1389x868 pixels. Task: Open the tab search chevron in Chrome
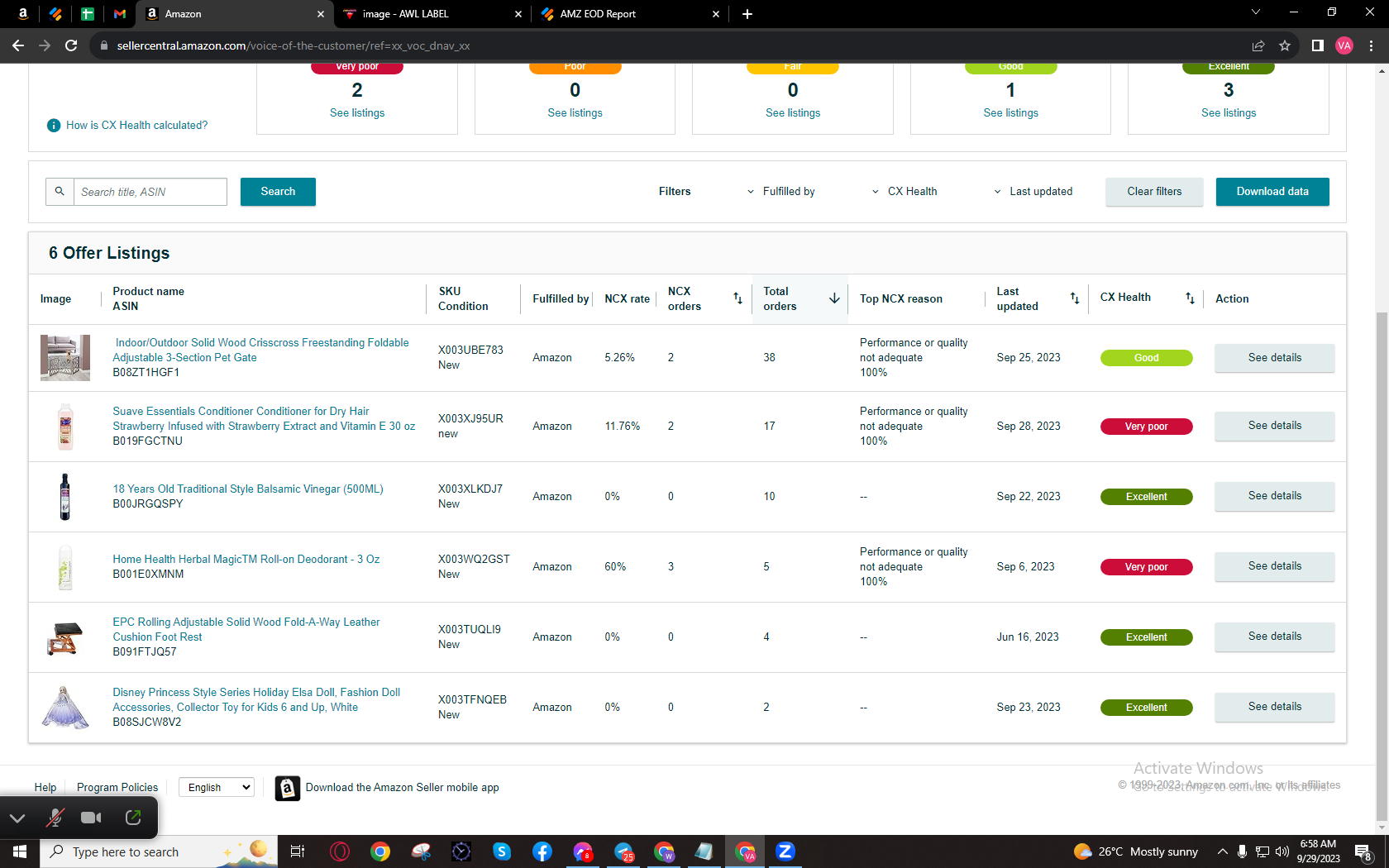point(1255,12)
